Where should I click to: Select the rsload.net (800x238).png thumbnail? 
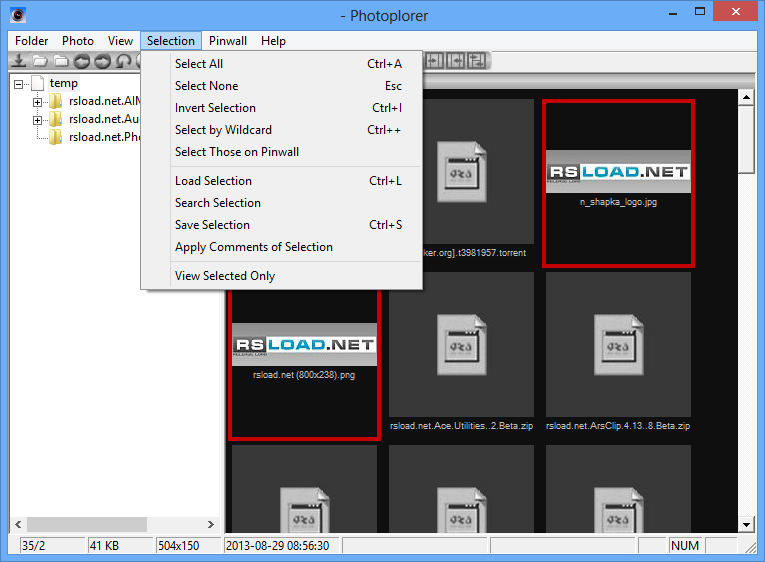coord(304,363)
